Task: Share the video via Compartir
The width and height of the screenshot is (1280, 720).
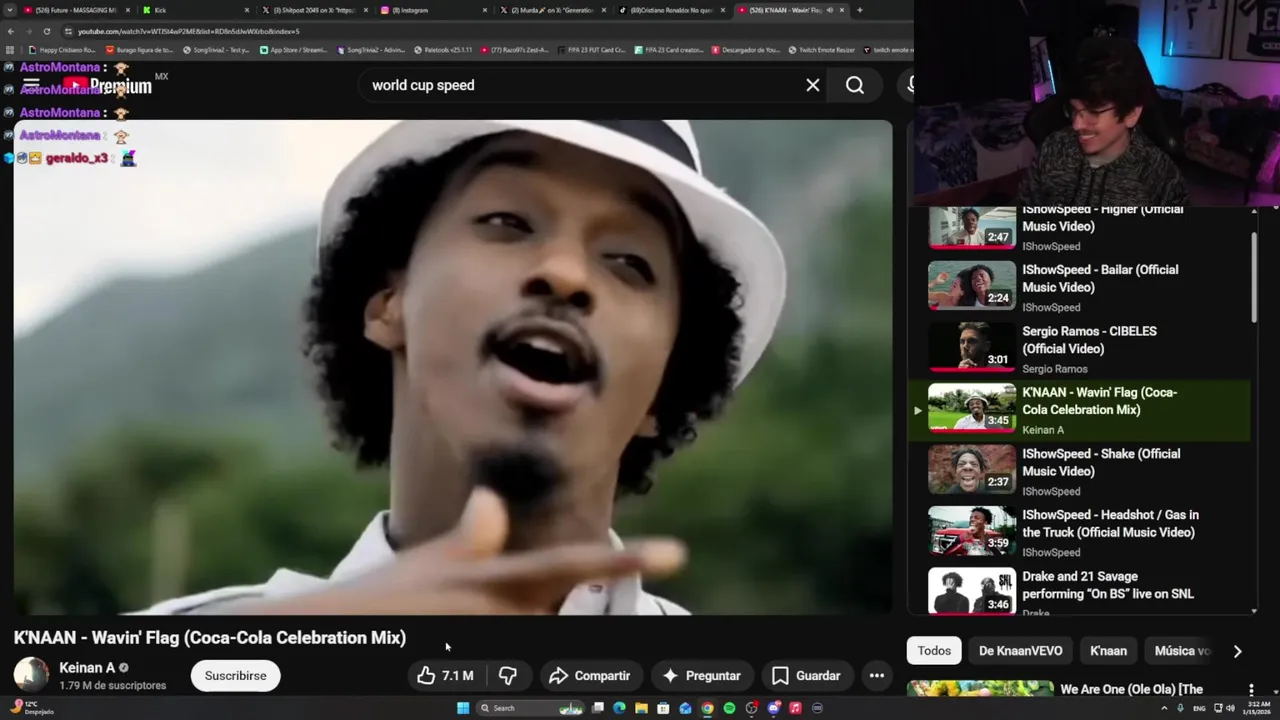Action: click(589, 676)
